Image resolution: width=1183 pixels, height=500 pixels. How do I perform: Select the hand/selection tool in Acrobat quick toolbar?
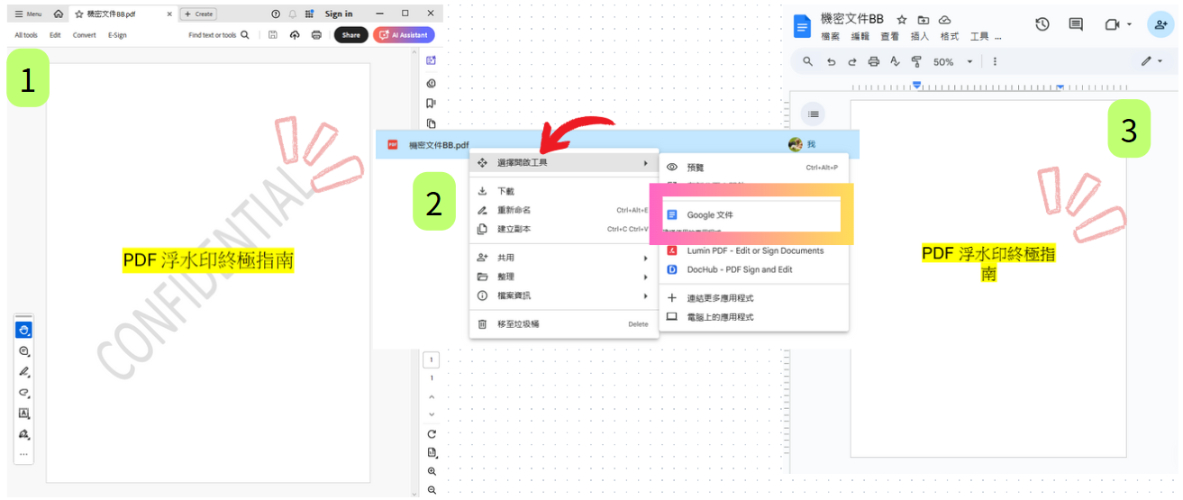click(x=23, y=330)
